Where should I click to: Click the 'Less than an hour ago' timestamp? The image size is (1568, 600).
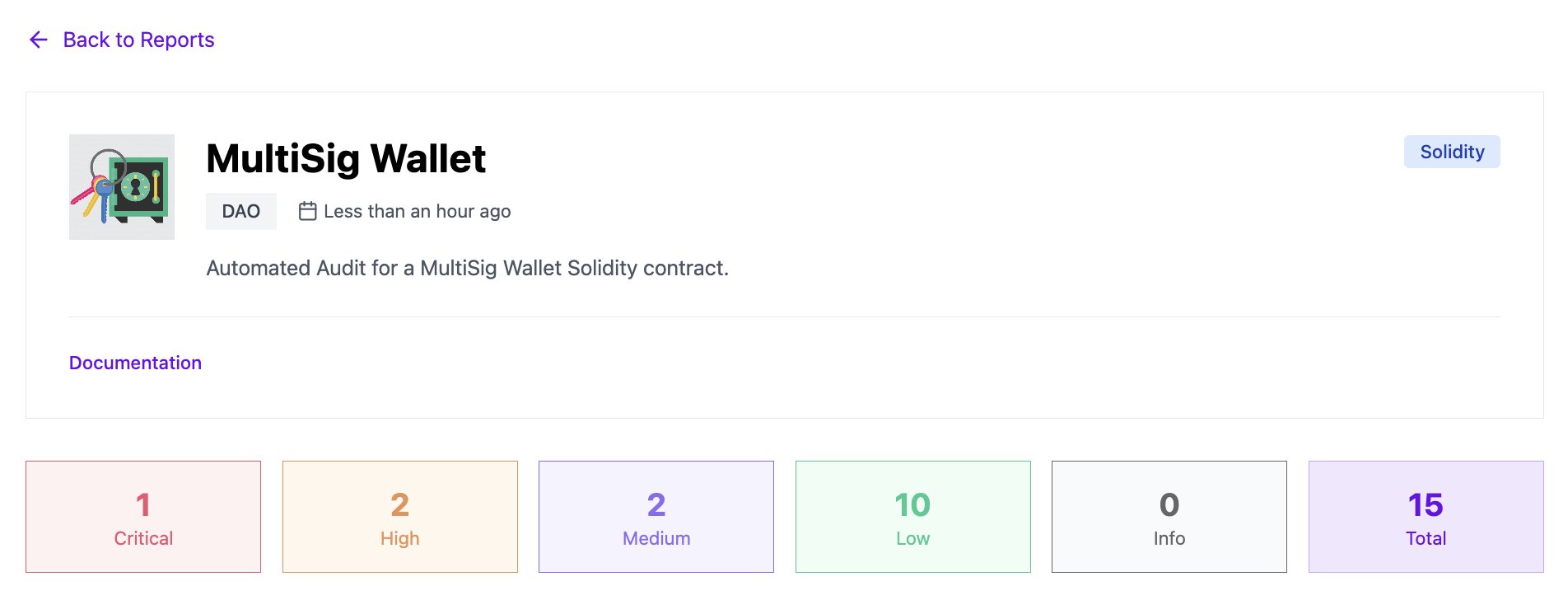pos(417,211)
